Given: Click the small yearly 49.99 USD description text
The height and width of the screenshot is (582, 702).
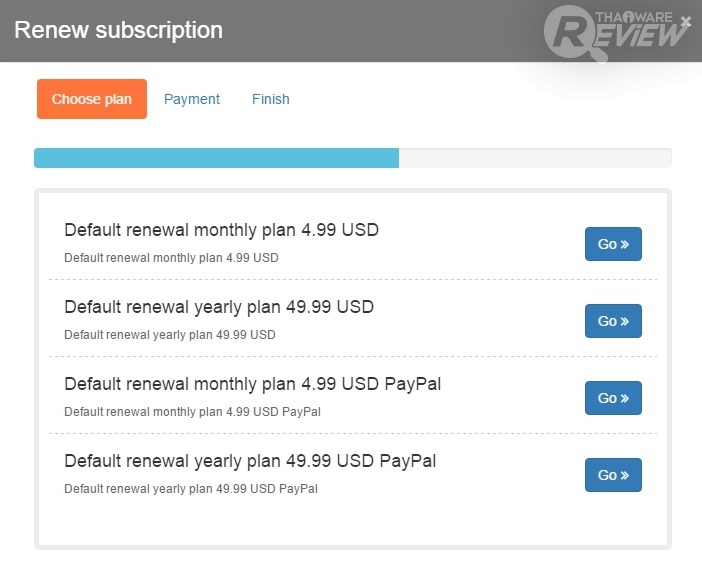Looking at the screenshot, I should [169, 335].
